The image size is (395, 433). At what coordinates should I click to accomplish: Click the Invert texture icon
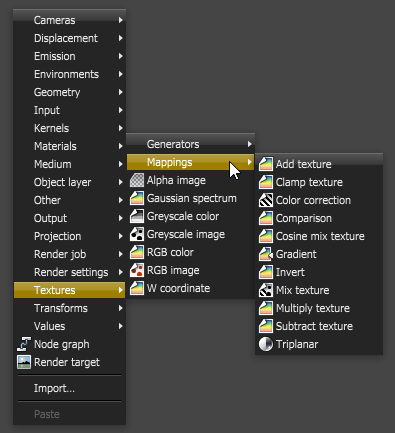[266, 272]
